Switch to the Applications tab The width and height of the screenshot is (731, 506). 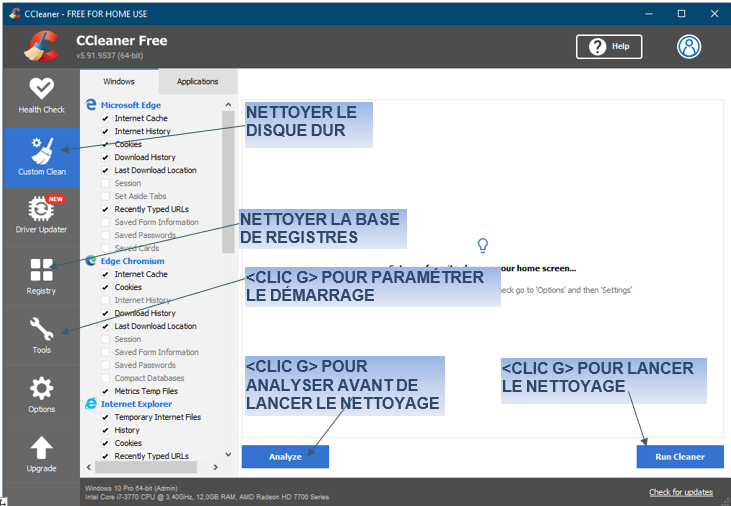[197, 82]
